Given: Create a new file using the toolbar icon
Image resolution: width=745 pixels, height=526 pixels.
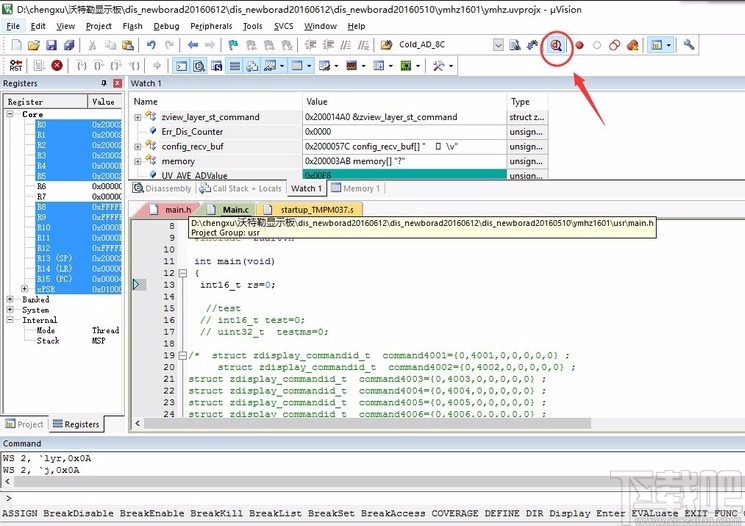Looking at the screenshot, I should click(x=16, y=45).
